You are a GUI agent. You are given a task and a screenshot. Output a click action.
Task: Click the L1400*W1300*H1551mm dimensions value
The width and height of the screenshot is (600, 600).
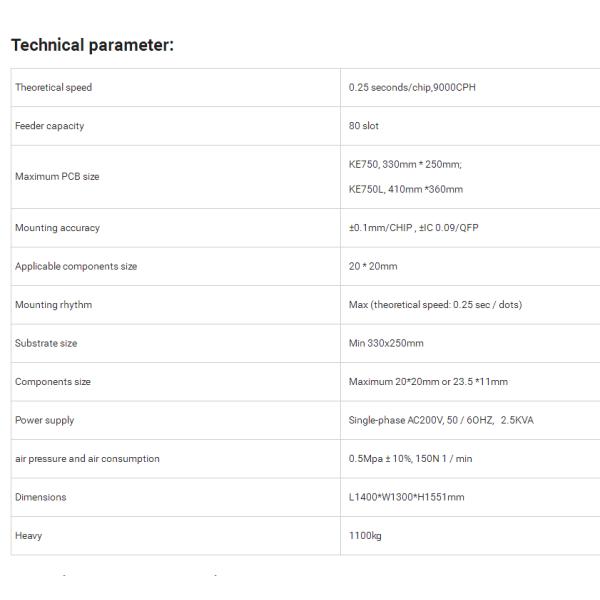pyautogui.click(x=406, y=497)
